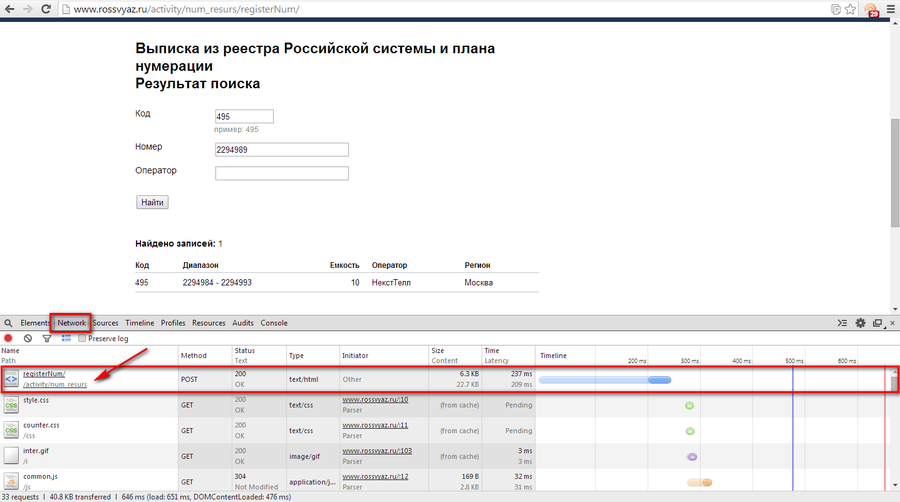This screenshot has height=502, width=900.
Task: Clear the network log with the clear icon
Action: (28, 338)
